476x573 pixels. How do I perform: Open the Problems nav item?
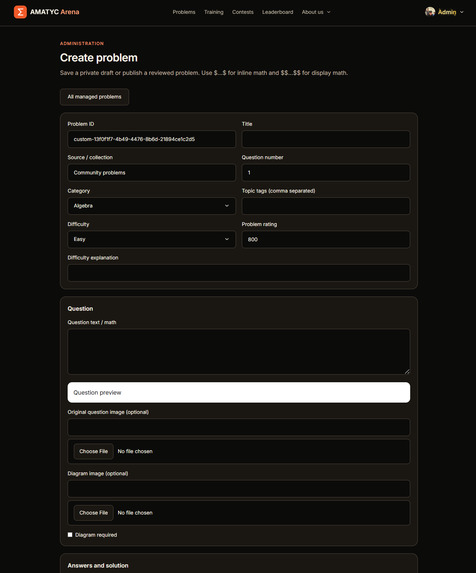(184, 12)
